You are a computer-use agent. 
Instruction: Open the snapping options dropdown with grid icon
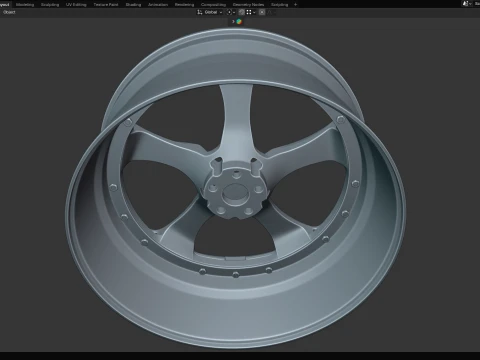(251, 12)
